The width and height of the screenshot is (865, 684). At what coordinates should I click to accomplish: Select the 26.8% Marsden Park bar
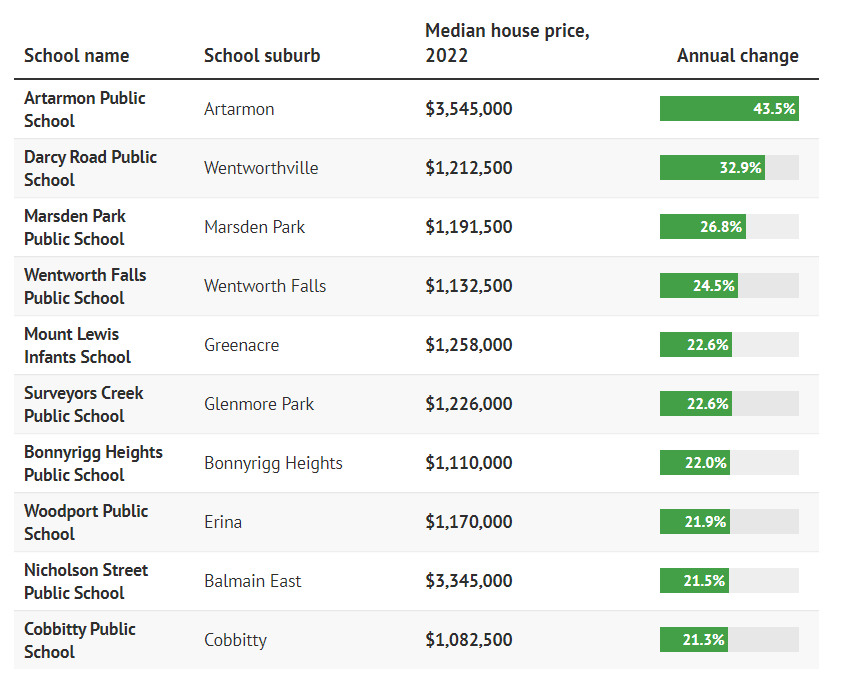702,227
